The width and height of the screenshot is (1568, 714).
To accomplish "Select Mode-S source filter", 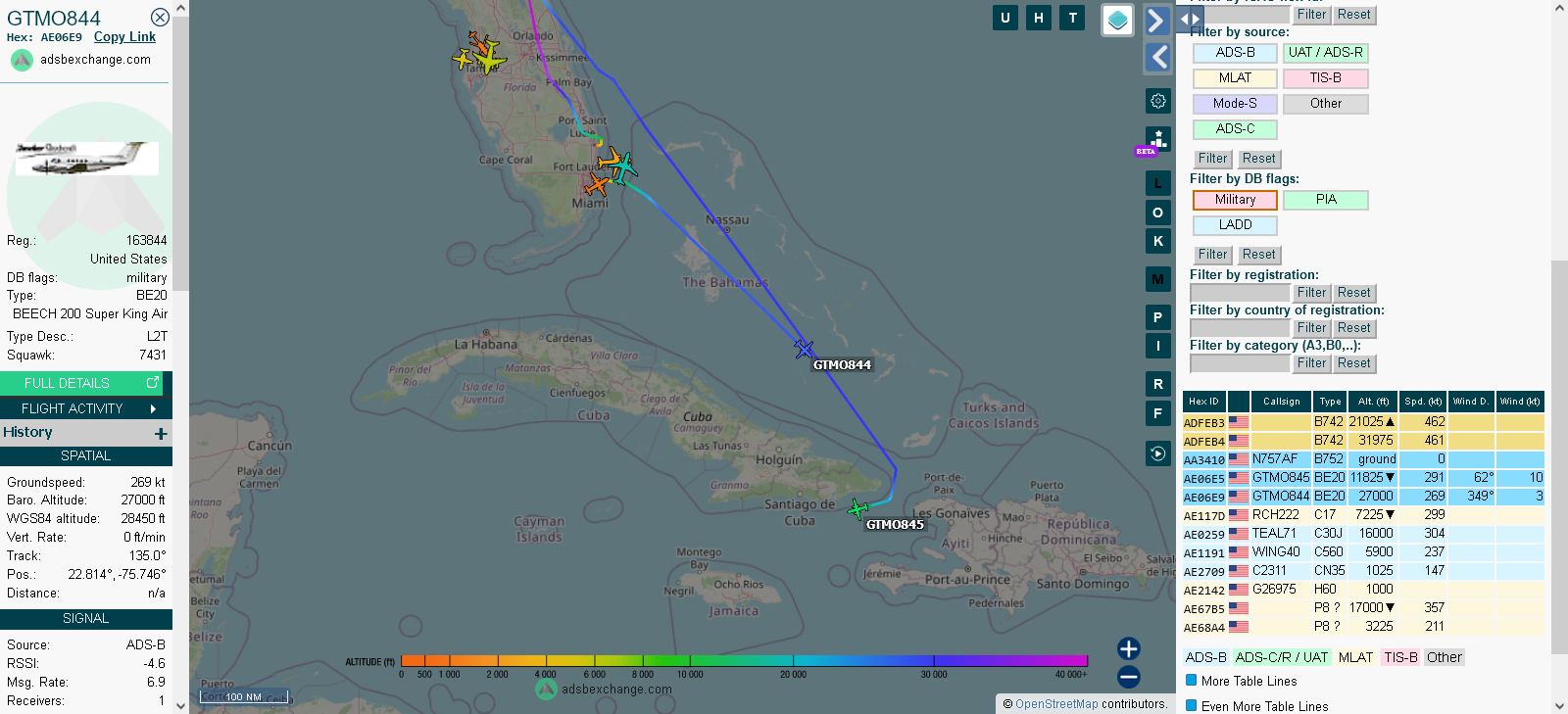I will pyautogui.click(x=1235, y=104).
